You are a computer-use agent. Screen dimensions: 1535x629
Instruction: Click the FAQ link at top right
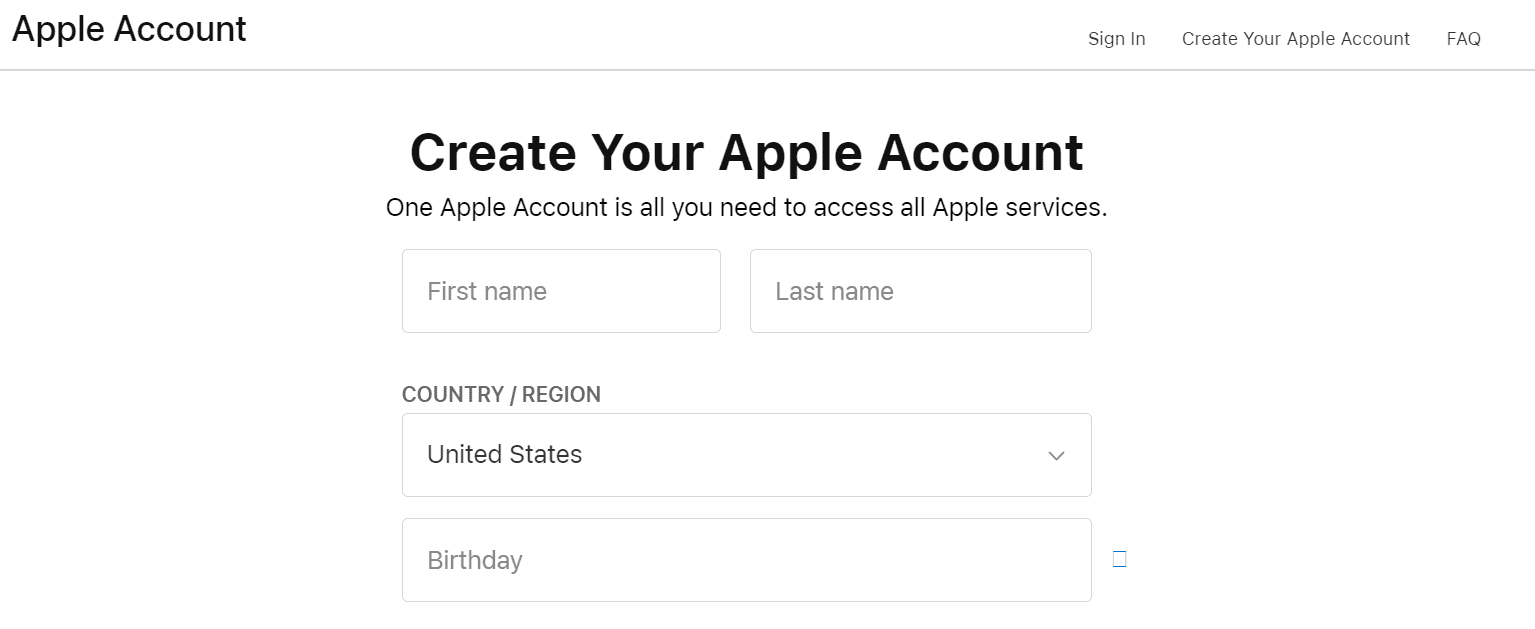click(x=1463, y=39)
